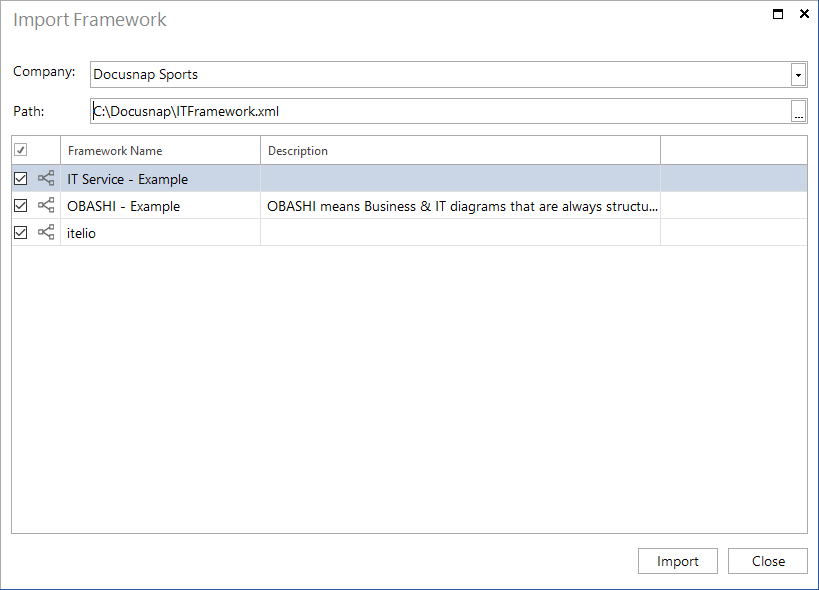Click the Close button
The width and height of the screenshot is (819, 590).
[768, 561]
